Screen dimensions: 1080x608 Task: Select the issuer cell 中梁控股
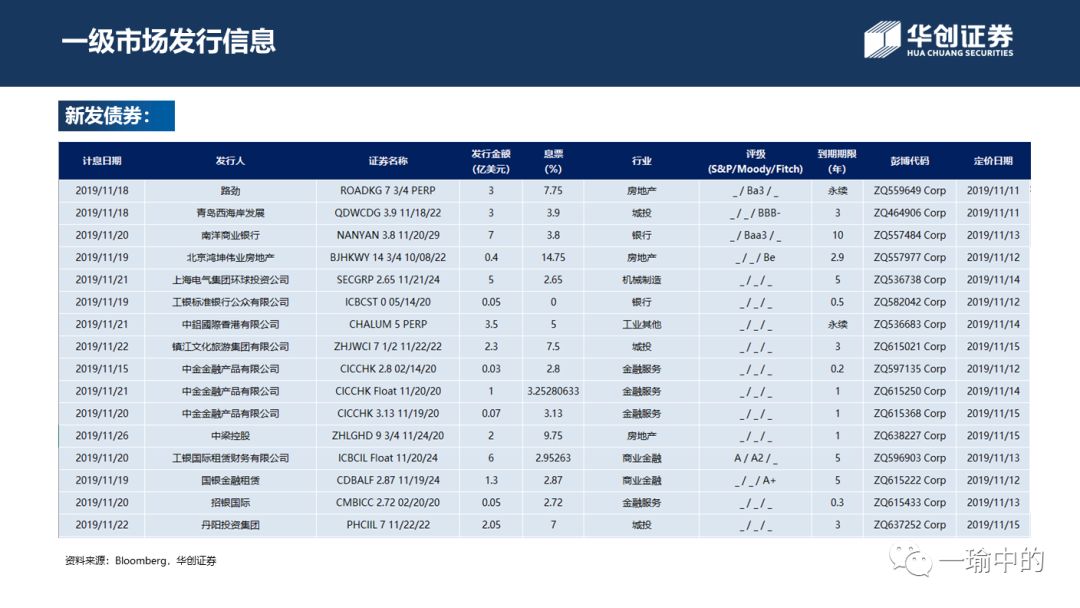[230, 436]
